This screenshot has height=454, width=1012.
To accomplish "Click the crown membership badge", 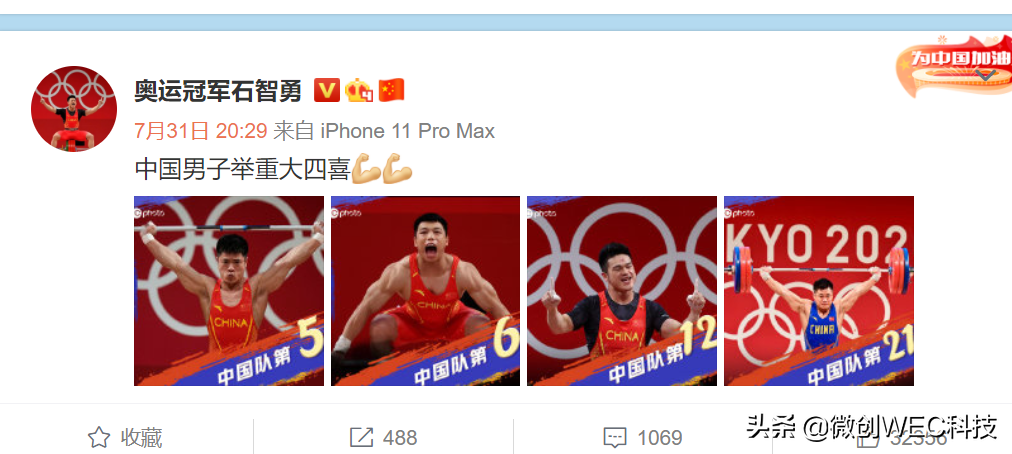I will click(359, 90).
